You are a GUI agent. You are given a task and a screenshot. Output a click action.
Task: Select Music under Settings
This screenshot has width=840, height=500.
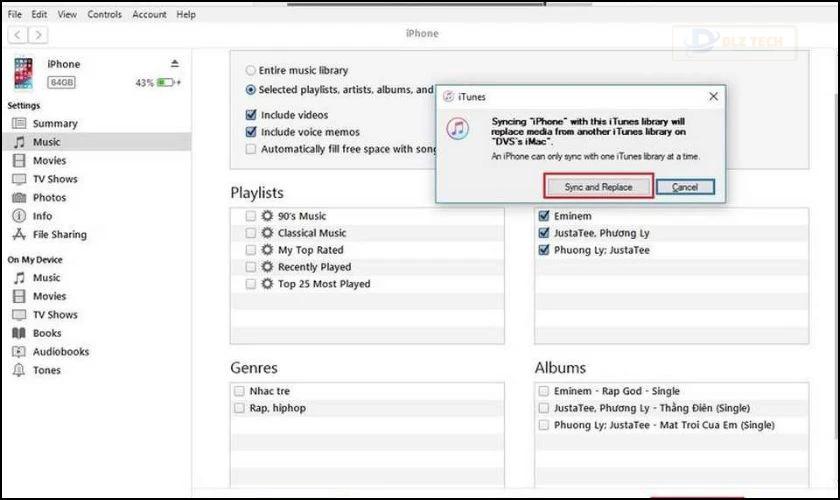click(47, 142)
